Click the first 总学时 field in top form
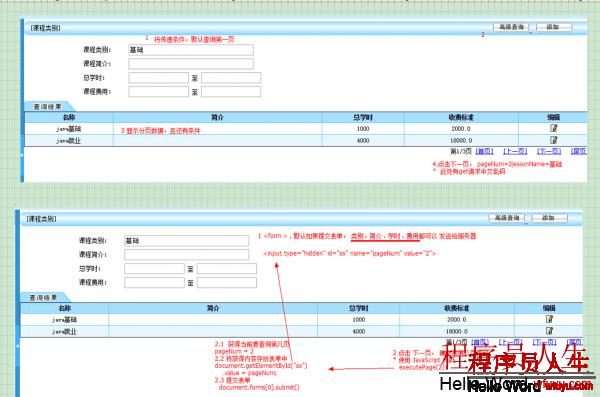600x397 pixels. pyautogui.click(x=158, y=78)
